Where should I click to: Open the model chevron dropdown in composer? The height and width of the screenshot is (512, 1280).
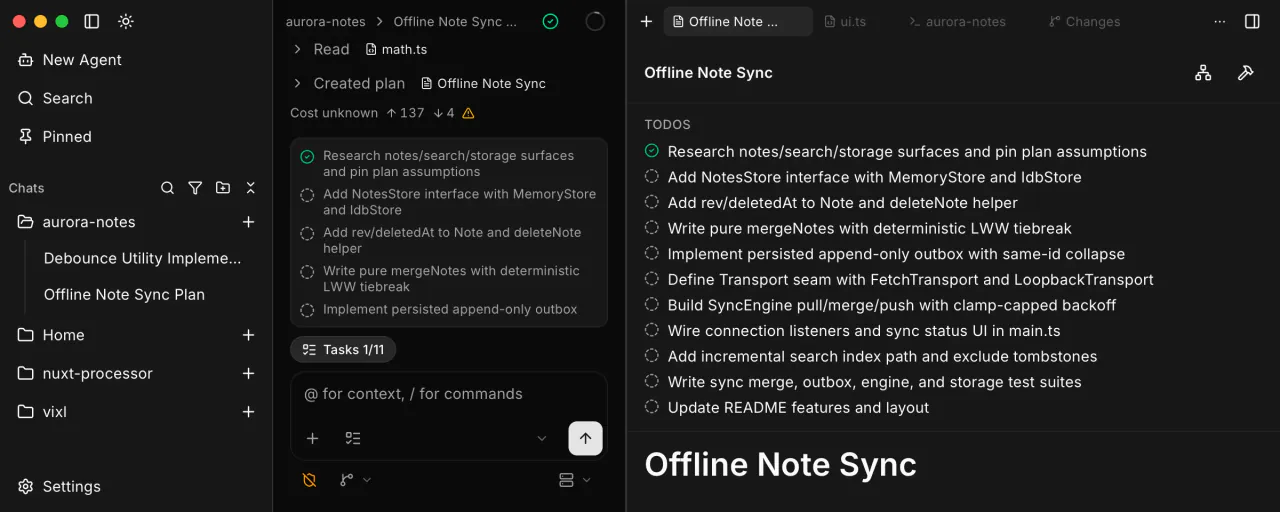542,438
